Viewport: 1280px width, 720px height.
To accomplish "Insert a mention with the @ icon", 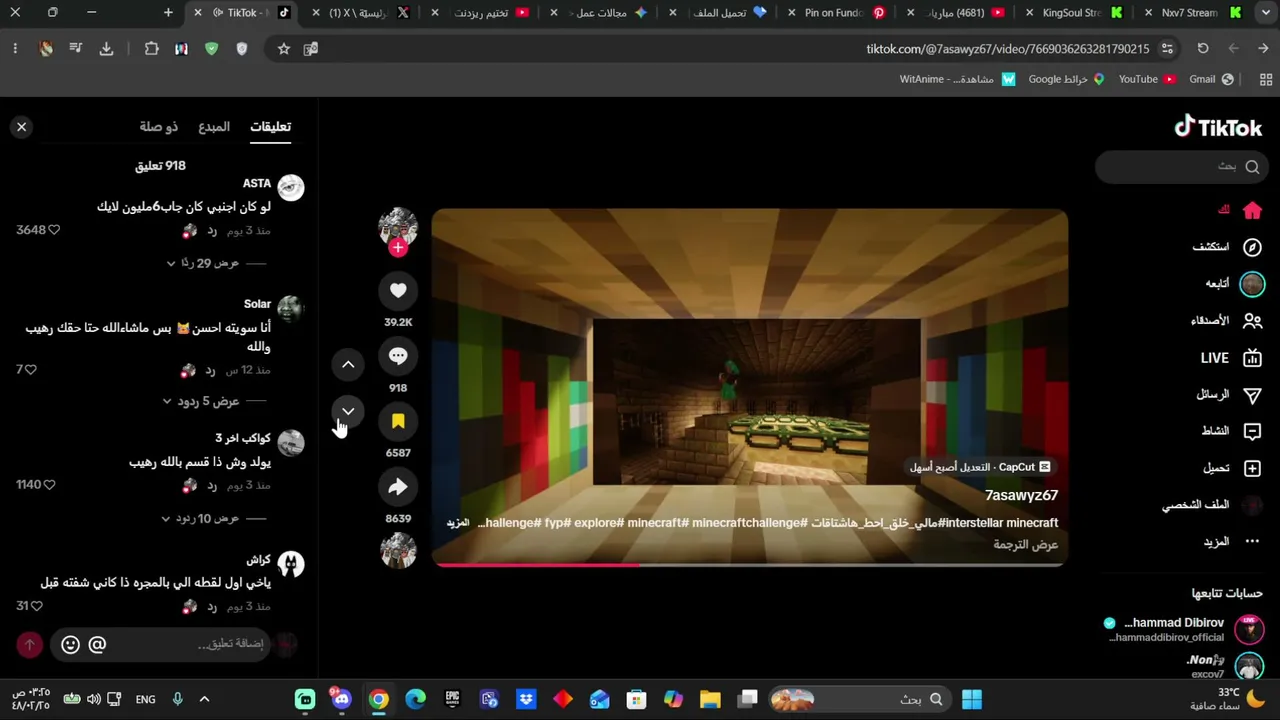I will (97, 644).
